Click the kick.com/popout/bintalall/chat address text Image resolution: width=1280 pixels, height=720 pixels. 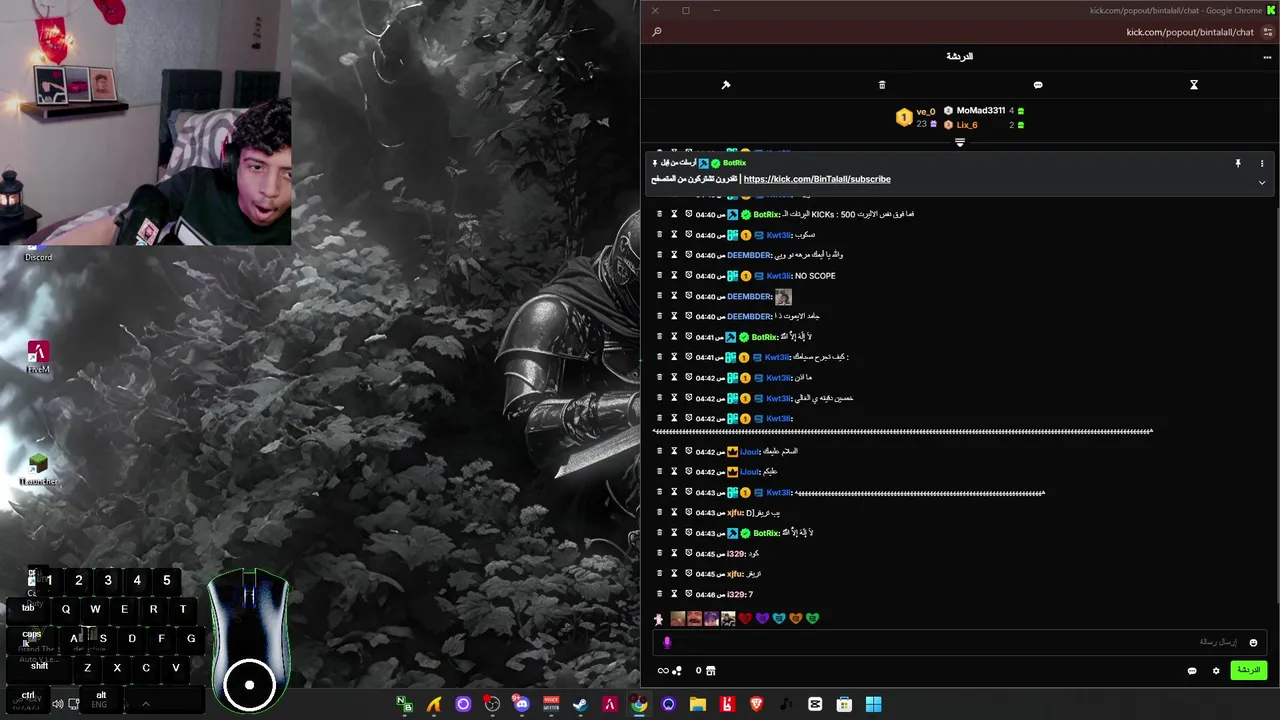(x=1190, y=32)
